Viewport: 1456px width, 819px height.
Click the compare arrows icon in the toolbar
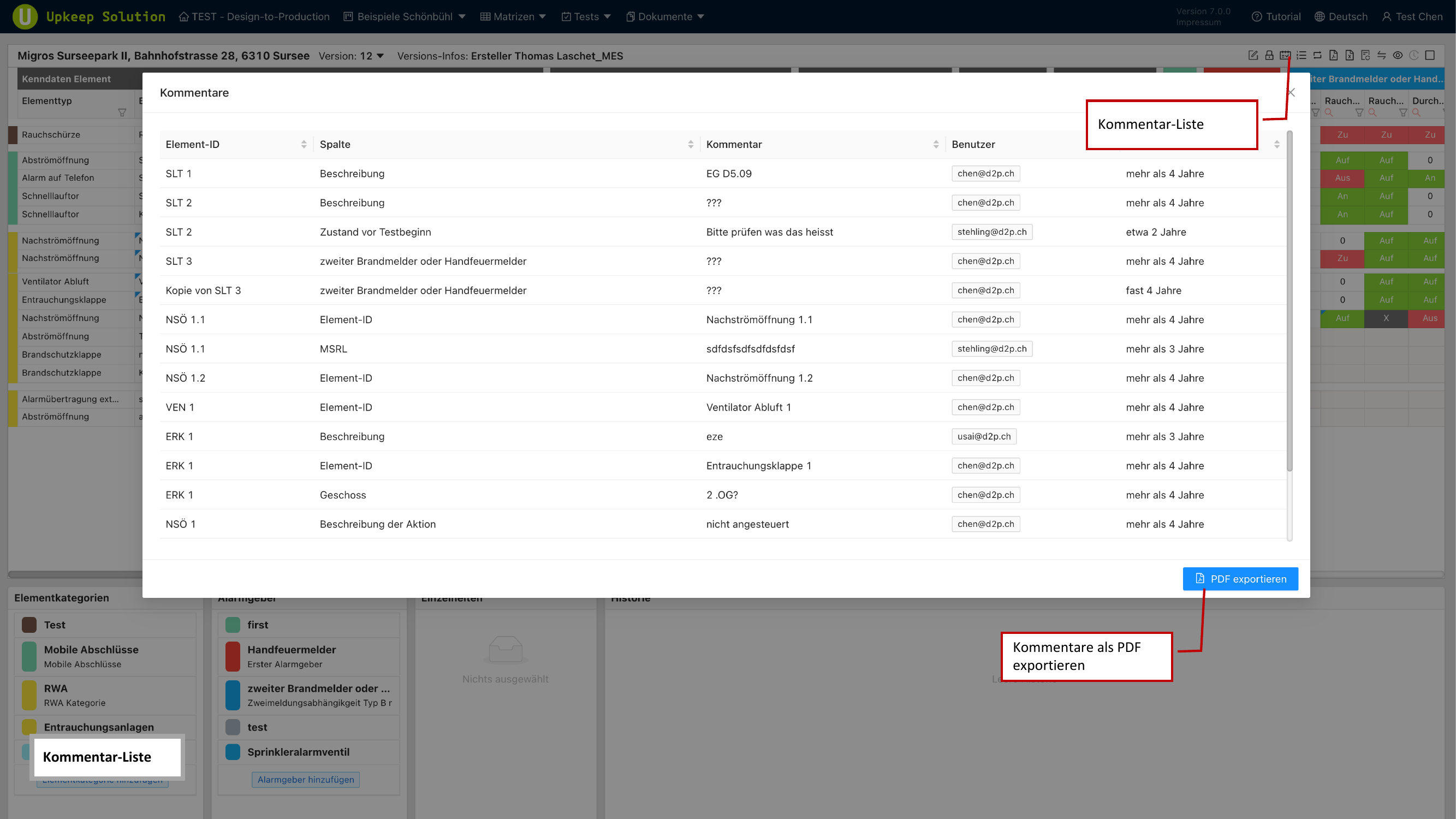coord(1382,55)
